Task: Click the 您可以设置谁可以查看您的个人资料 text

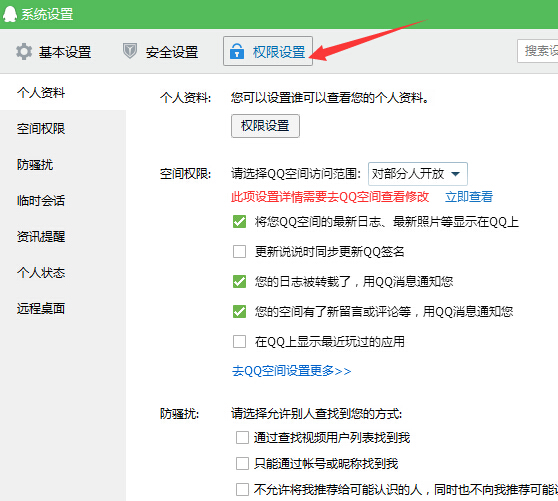Action: [330, 97]
